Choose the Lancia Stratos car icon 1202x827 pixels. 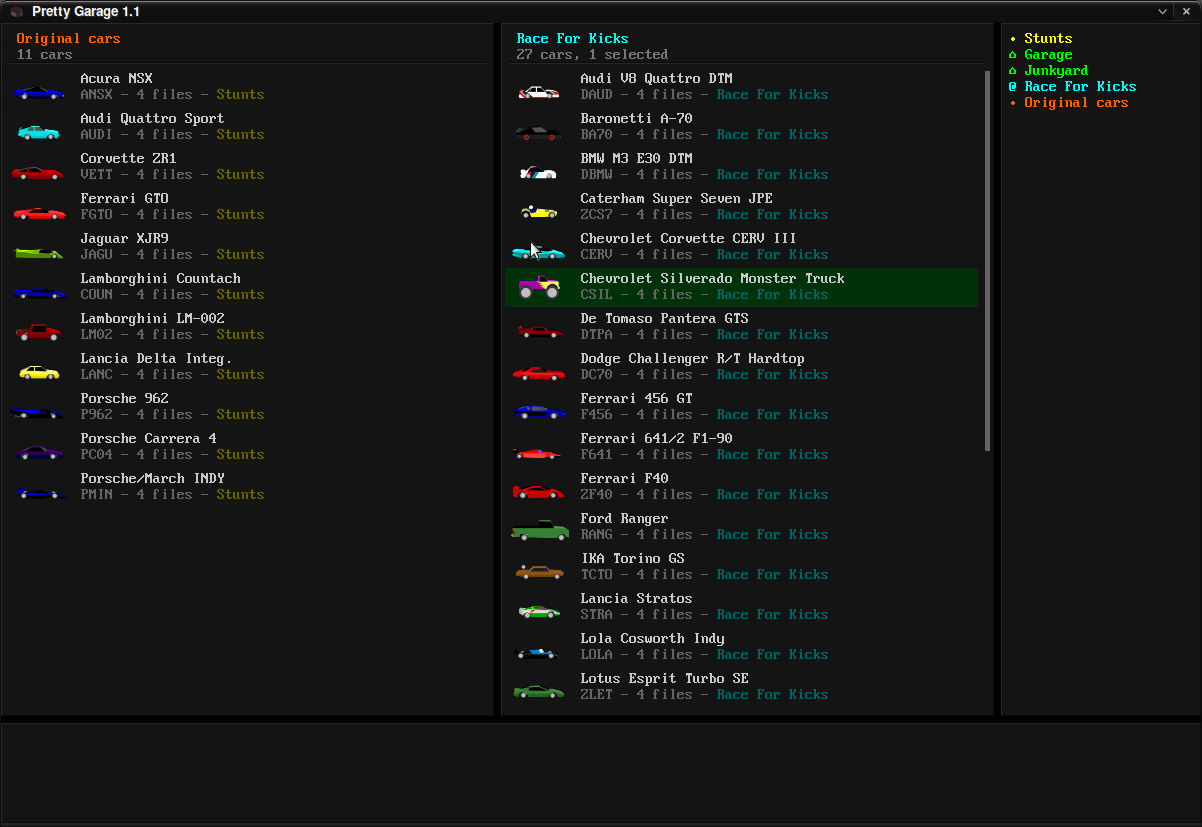[539, 612]
